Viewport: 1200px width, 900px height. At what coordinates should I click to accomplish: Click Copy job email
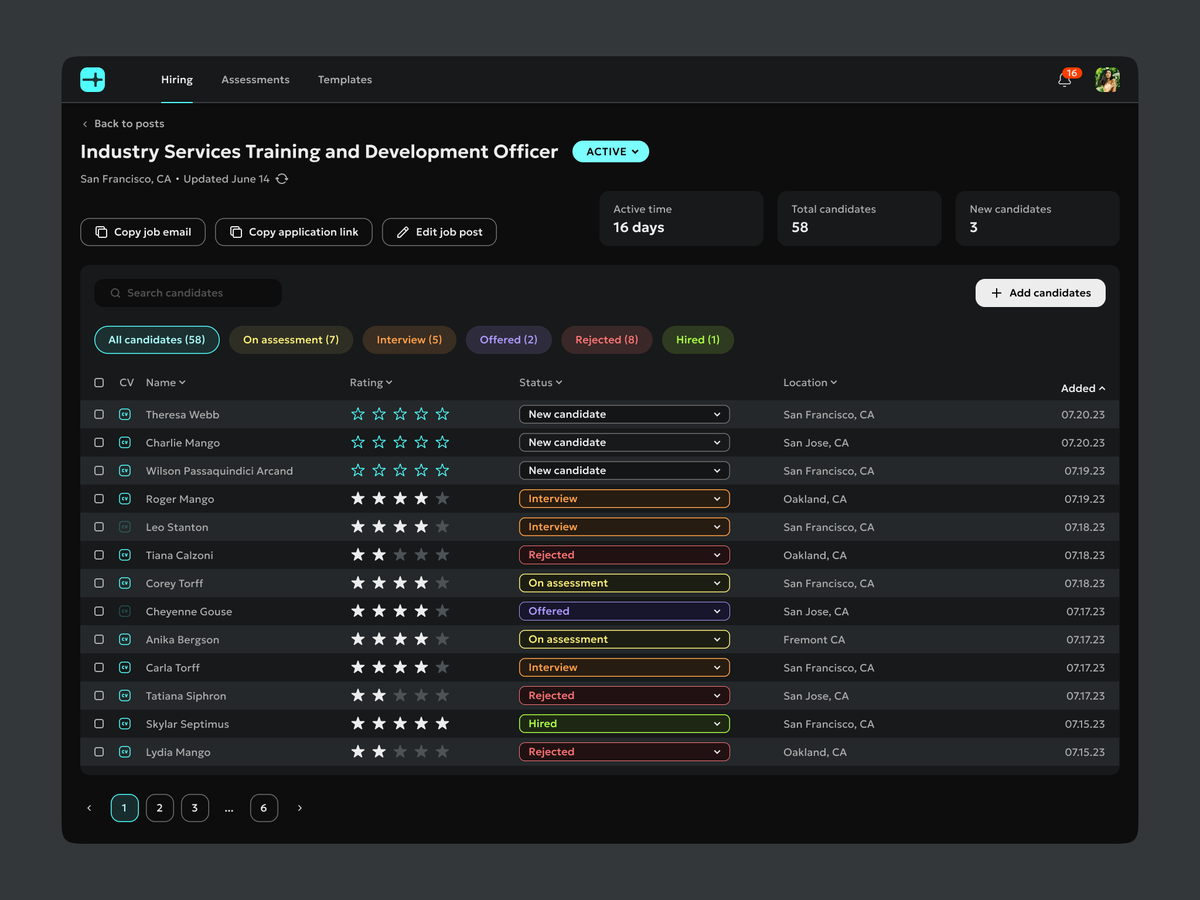tap(143, 232)
